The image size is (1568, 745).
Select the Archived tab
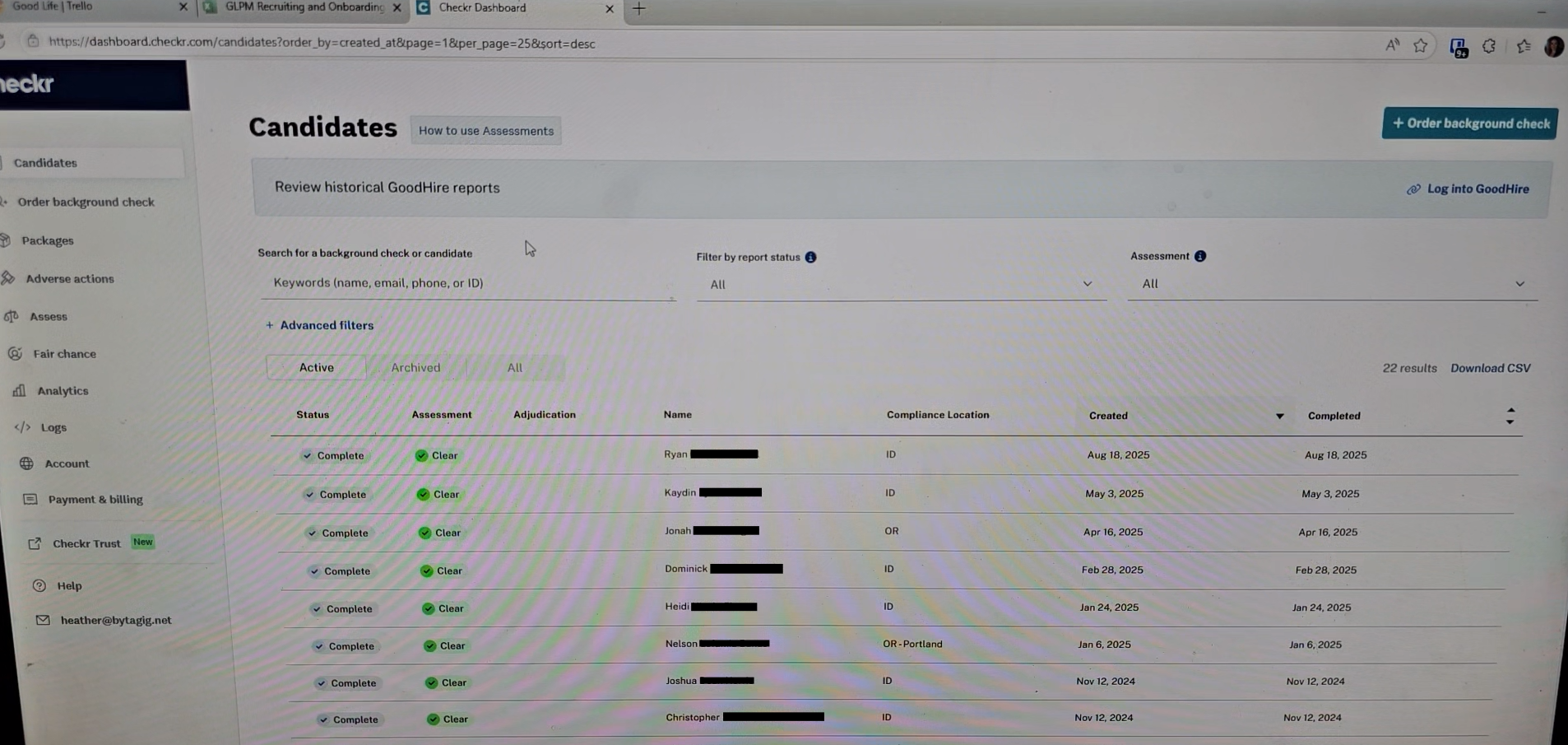415,368
